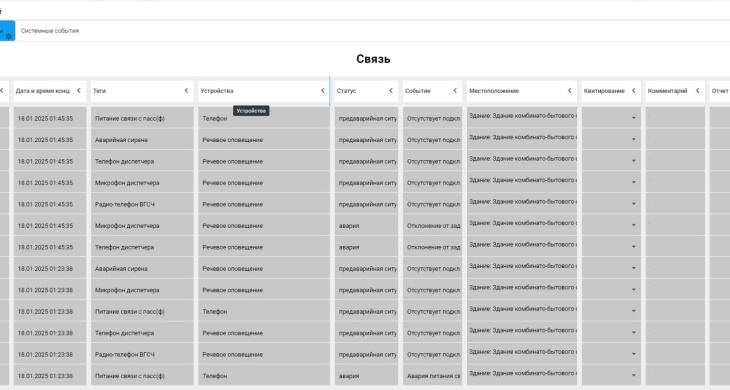Click the Квитирование column header label

(x=604, y=91)
